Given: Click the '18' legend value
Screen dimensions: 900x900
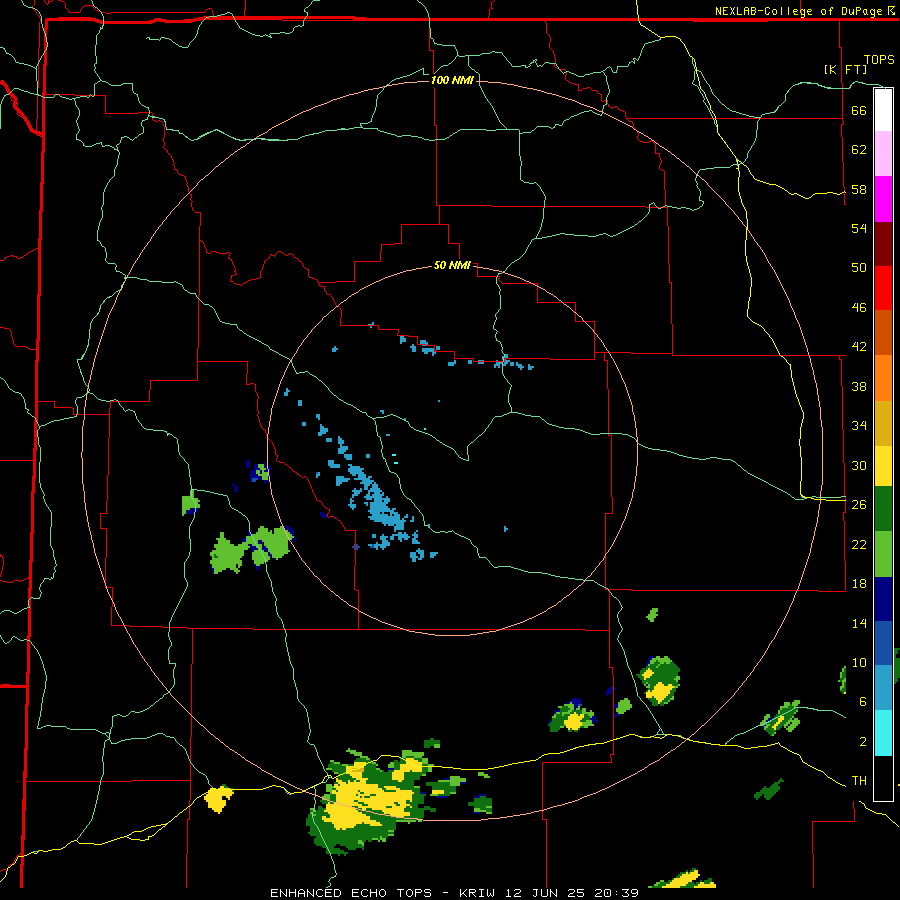Looking at the screenshot, I should click(859, 584).
